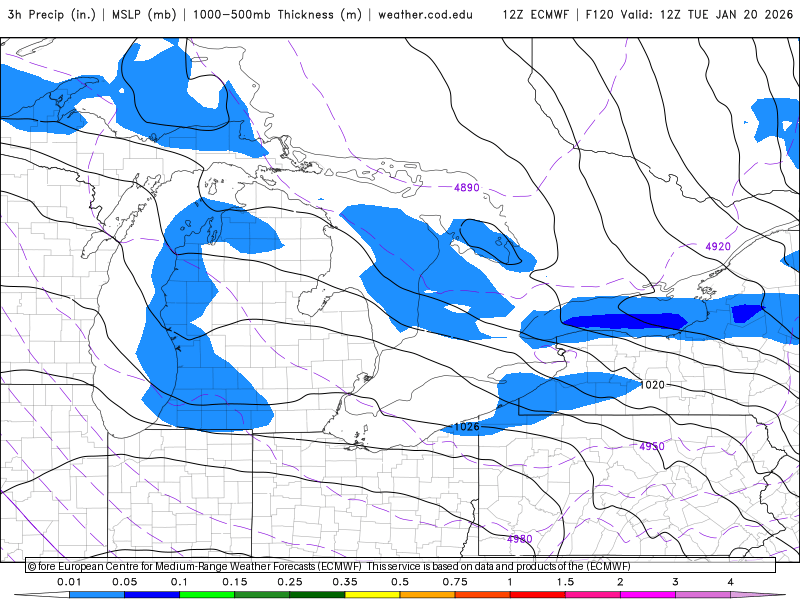Click the "12Z ECMWF" model label

(x=535, y=15)
